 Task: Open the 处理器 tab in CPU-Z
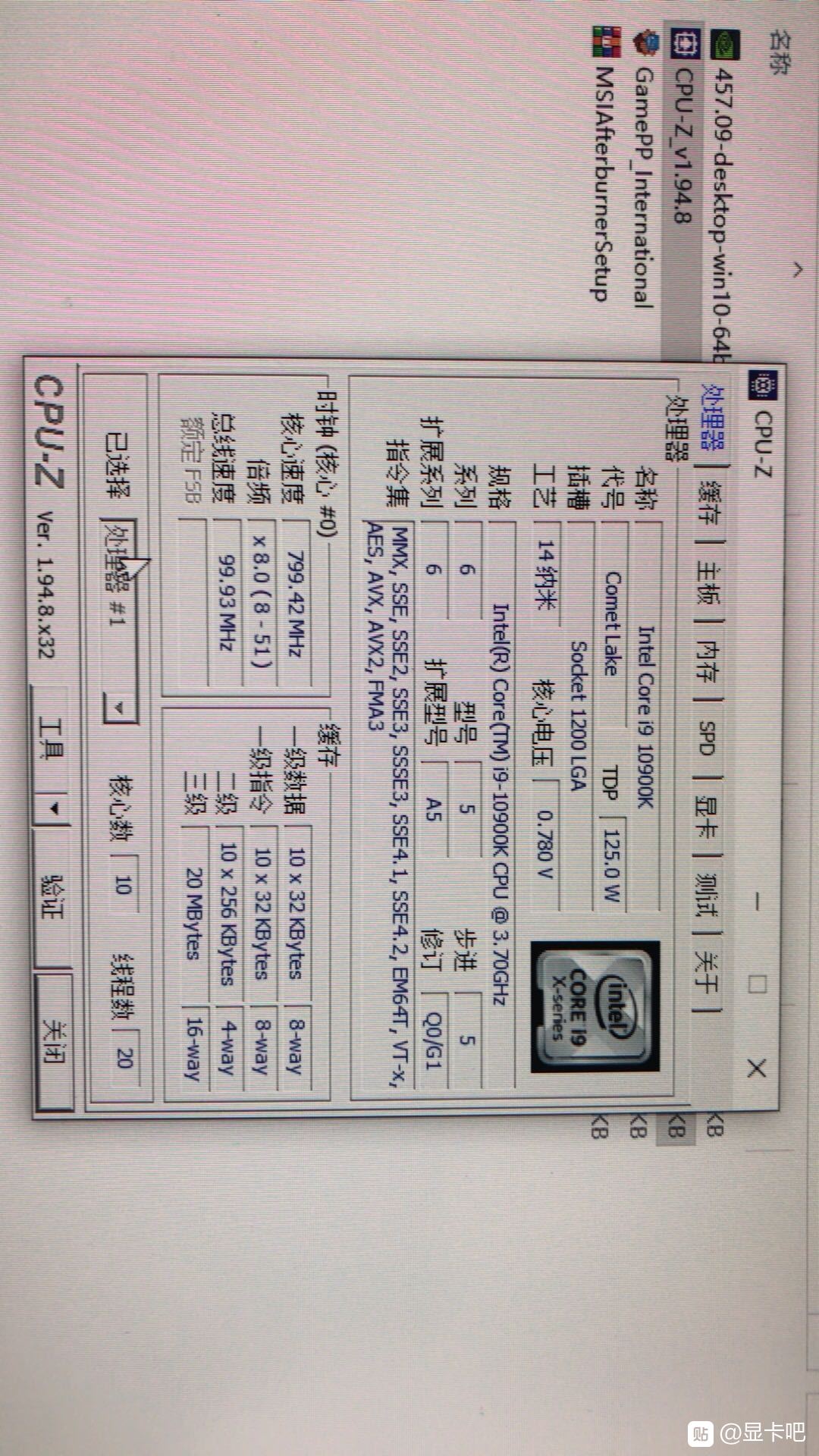tap(712, 419)
